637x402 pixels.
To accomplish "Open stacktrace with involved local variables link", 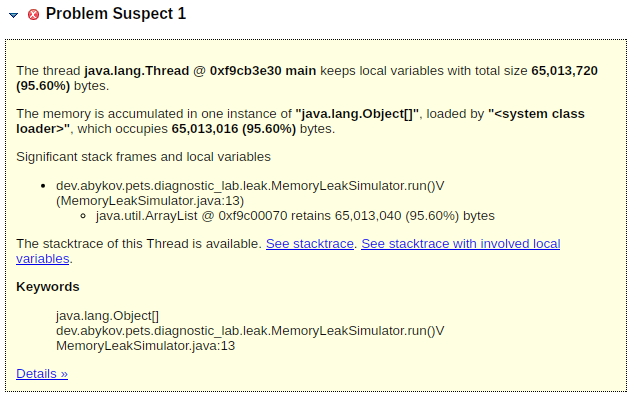I will coord(460,244).
